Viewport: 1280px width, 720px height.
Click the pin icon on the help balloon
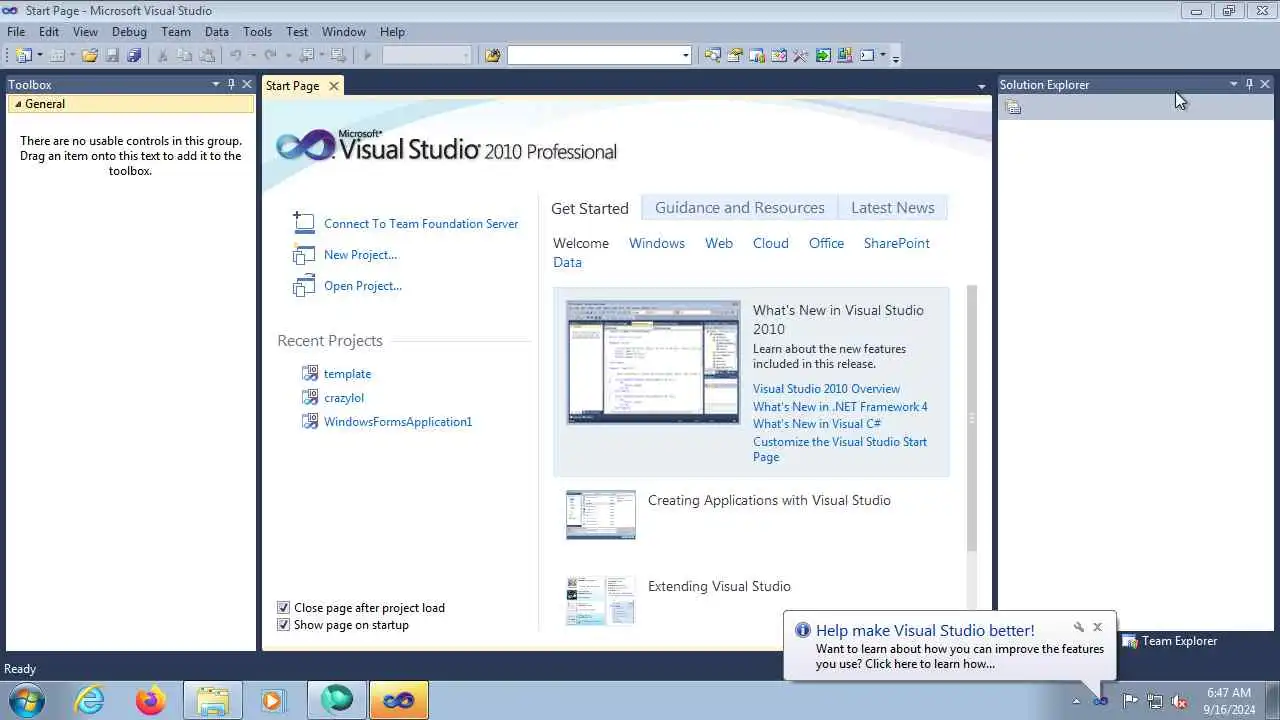(x=1079, y=627)
